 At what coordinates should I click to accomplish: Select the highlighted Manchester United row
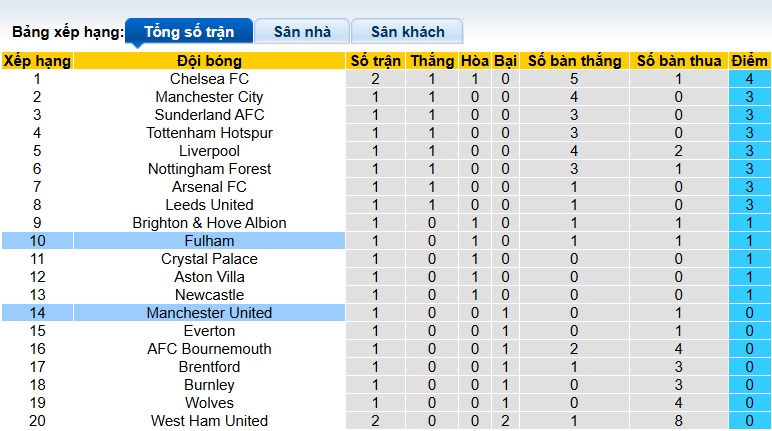pos(209,313)
